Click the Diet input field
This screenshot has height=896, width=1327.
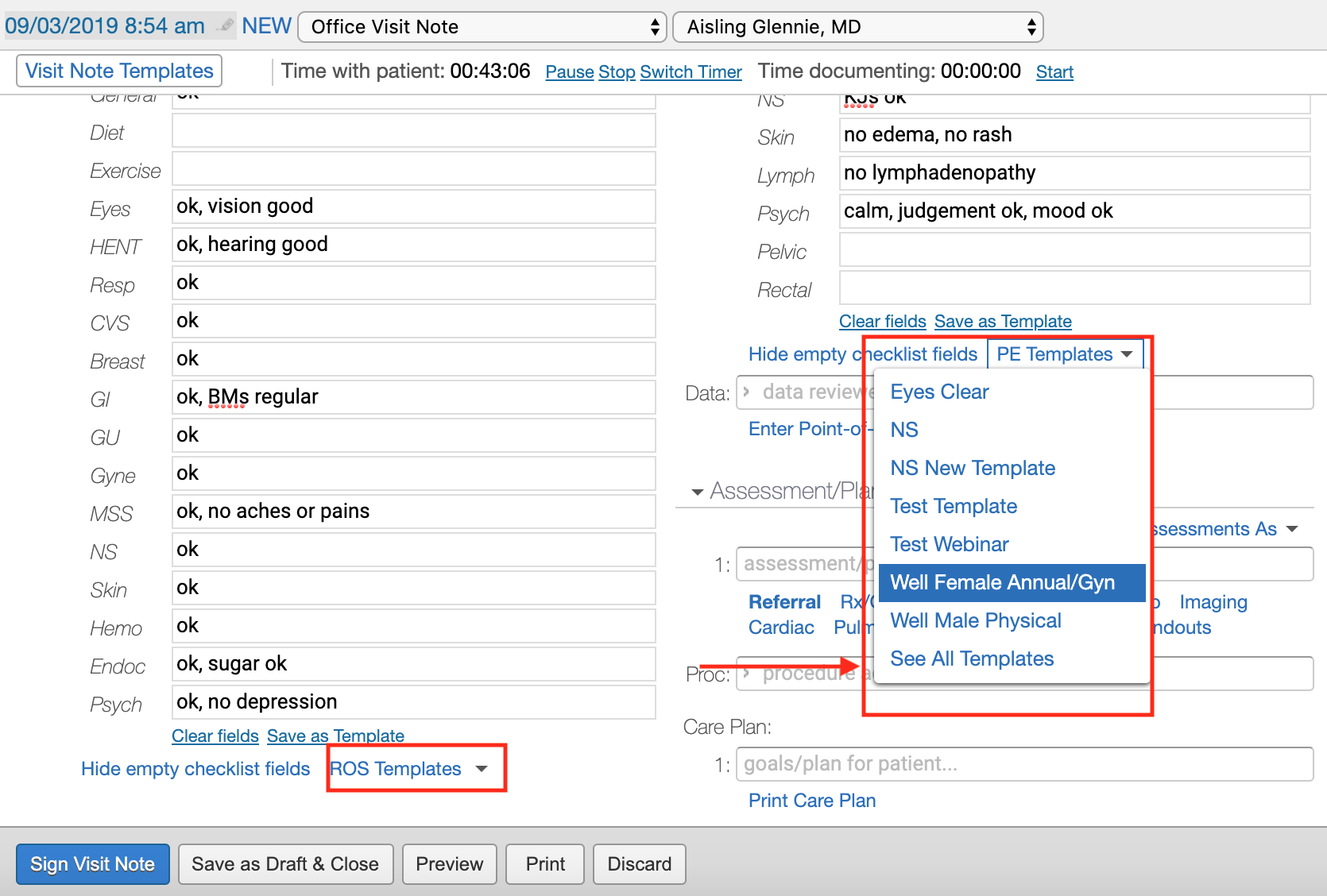tap(413, 131)
